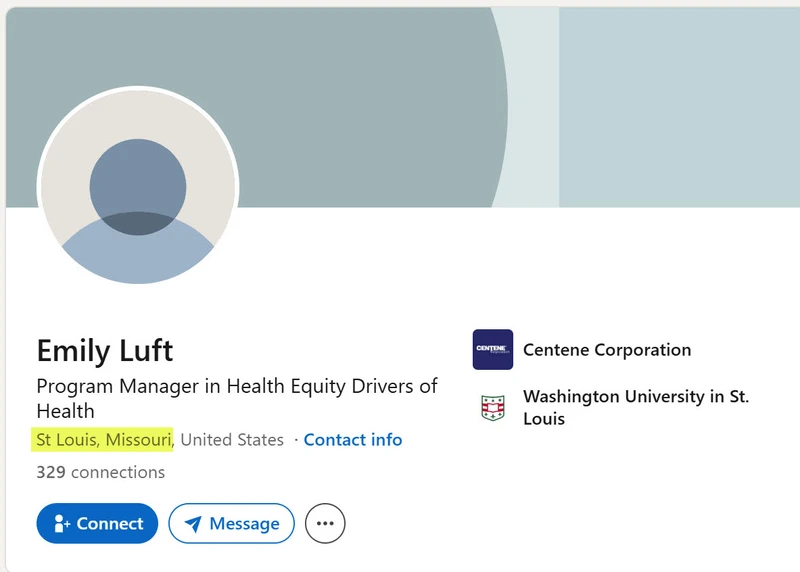View the 329 connections count
Image resolution: width=800 pixels, height=572 pixels.
click(x=101, y=472)
